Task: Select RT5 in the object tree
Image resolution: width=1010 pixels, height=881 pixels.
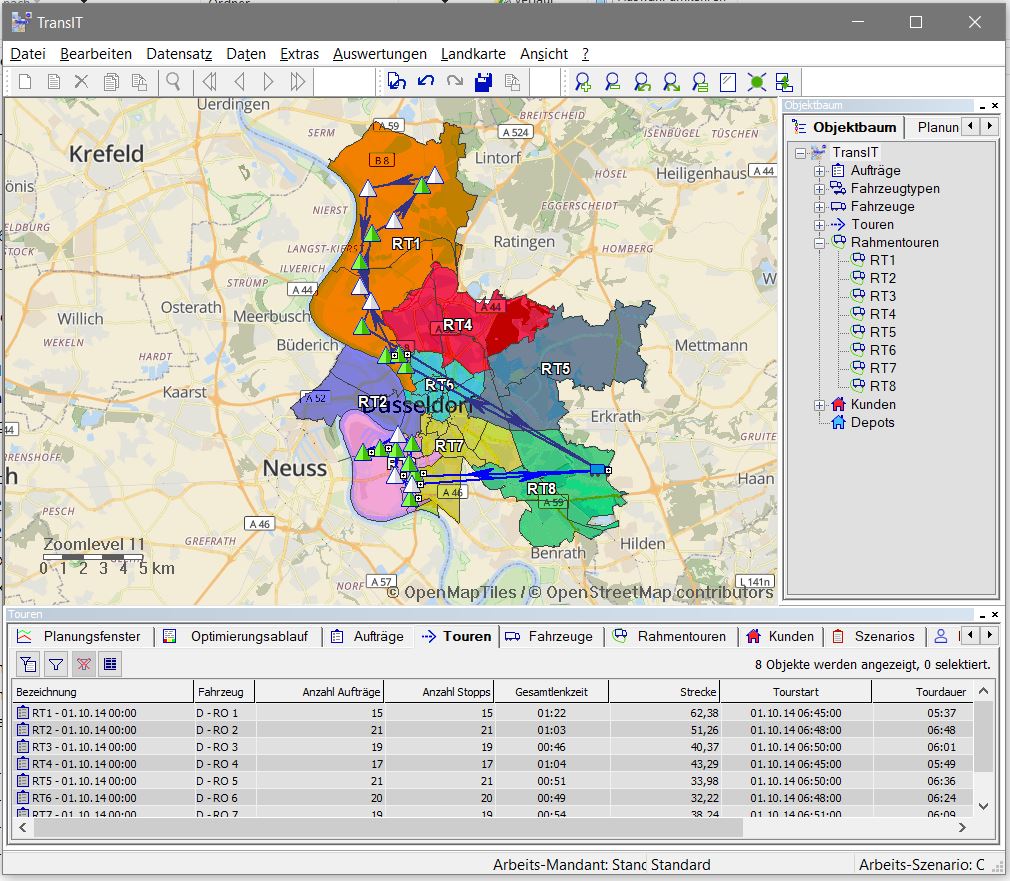Action: point(882,333)
